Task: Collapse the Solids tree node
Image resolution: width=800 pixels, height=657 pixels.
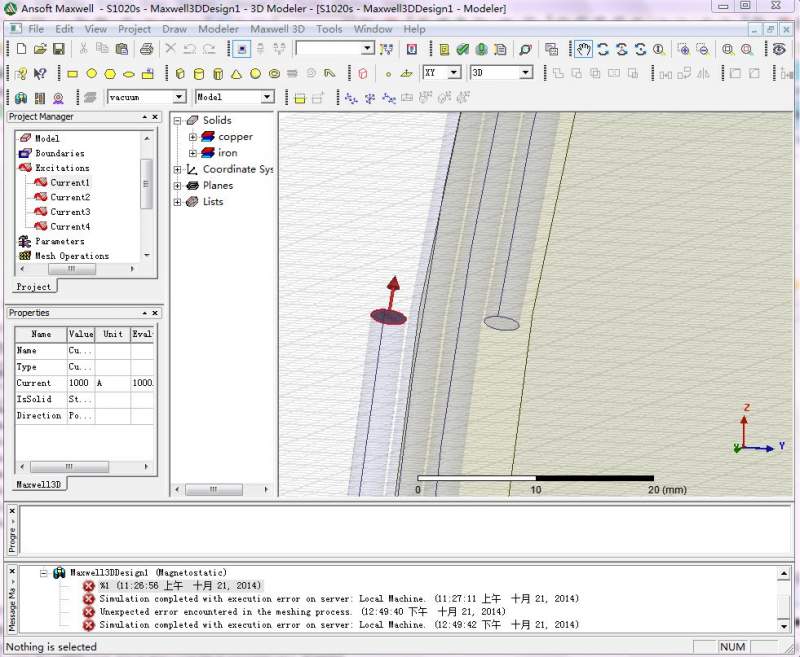Action: (x=178, y=121)
